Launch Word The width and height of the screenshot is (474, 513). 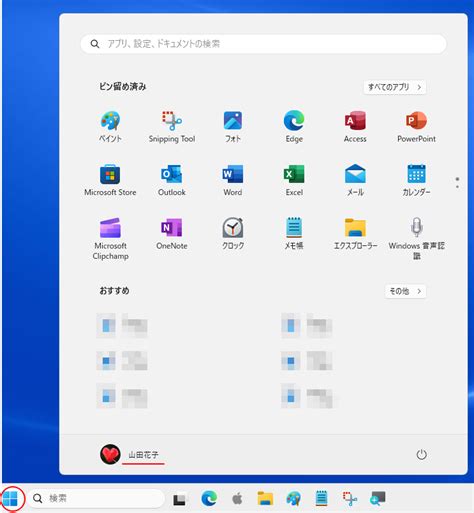(x=233, y=180)
